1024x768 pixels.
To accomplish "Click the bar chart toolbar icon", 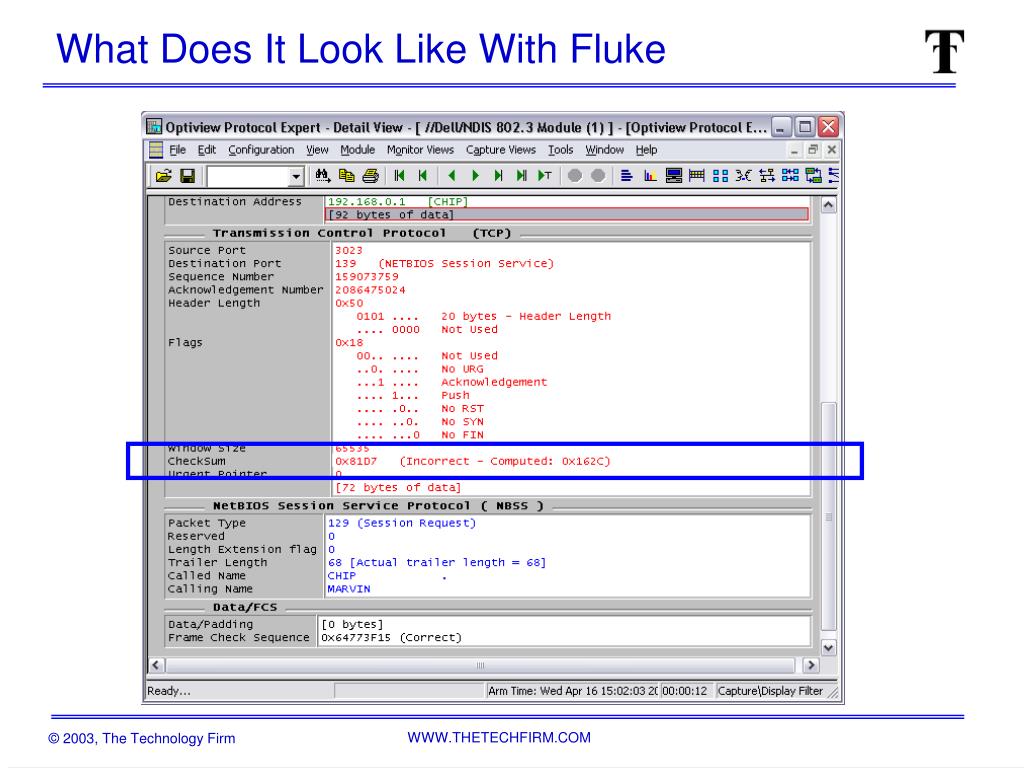I will click(x=650, y=176).
